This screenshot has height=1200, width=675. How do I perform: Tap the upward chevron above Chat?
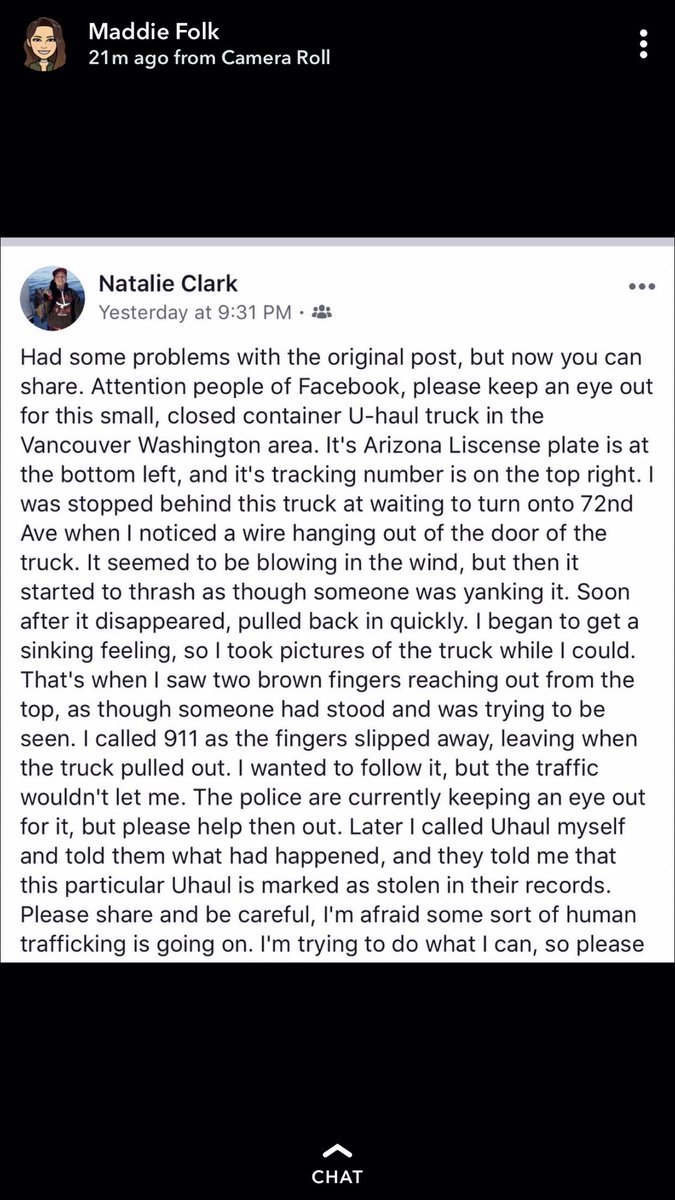click(x=337, y=1150)
